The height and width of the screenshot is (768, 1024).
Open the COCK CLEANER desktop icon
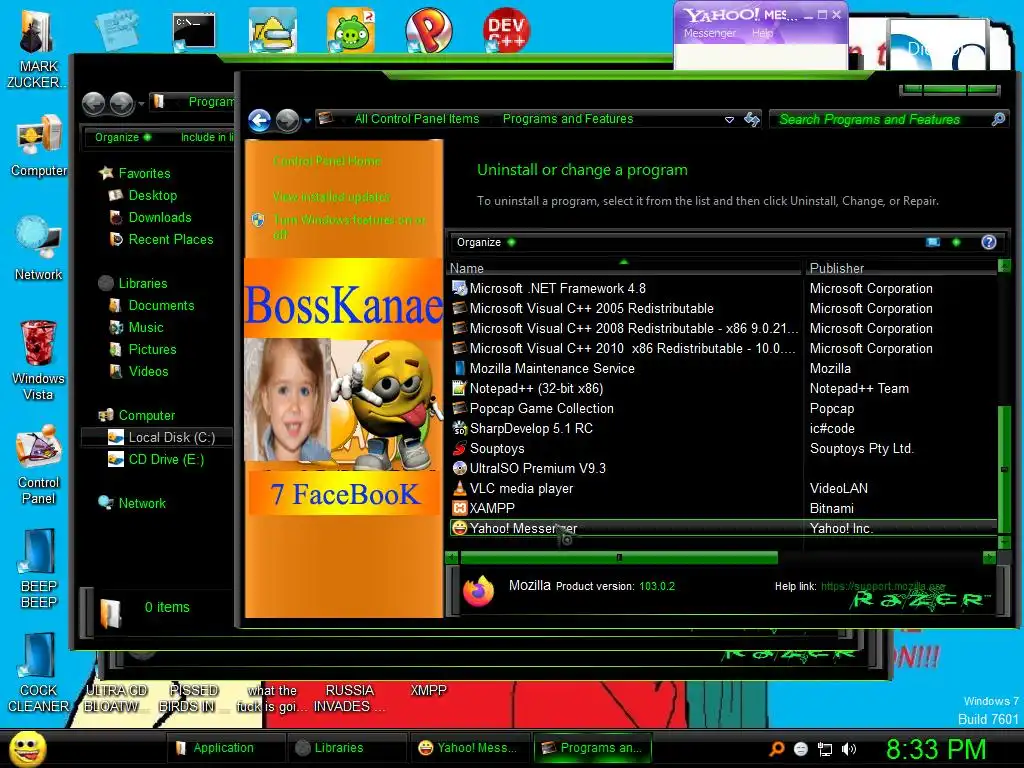tap(39, 673)
